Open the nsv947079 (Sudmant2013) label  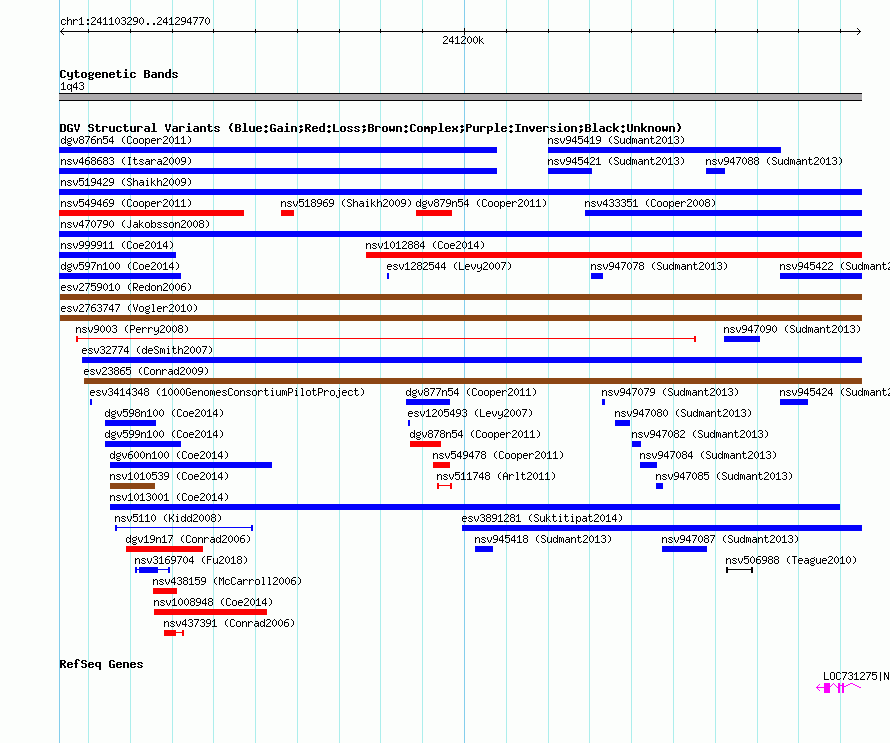click(670, 392)
